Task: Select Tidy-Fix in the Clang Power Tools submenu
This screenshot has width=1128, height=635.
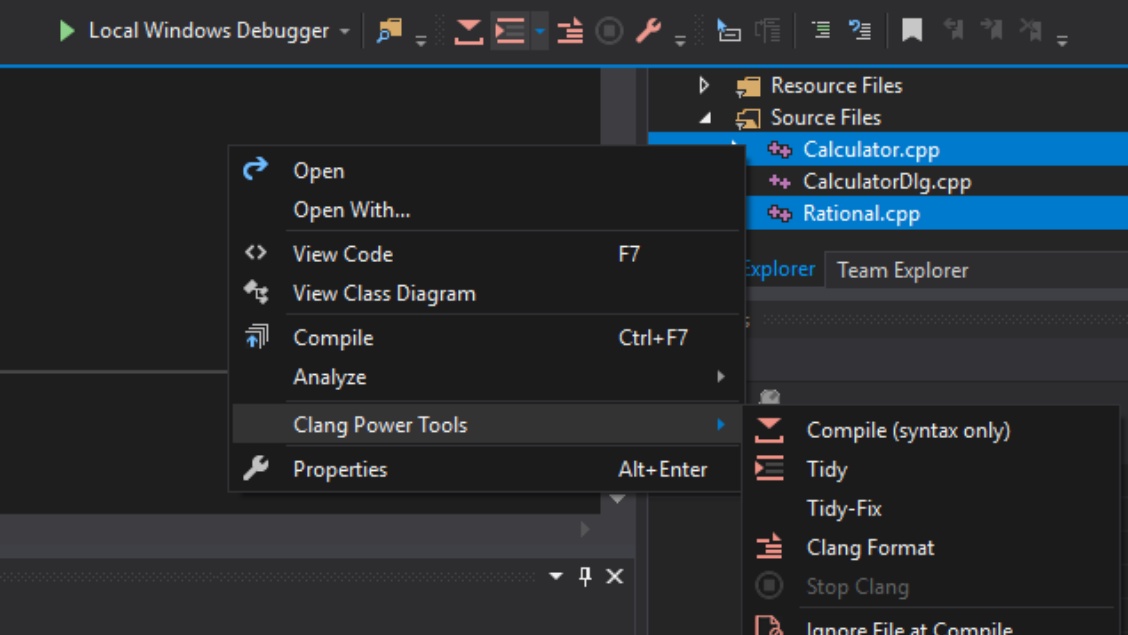Action: [x=844, y=508]
